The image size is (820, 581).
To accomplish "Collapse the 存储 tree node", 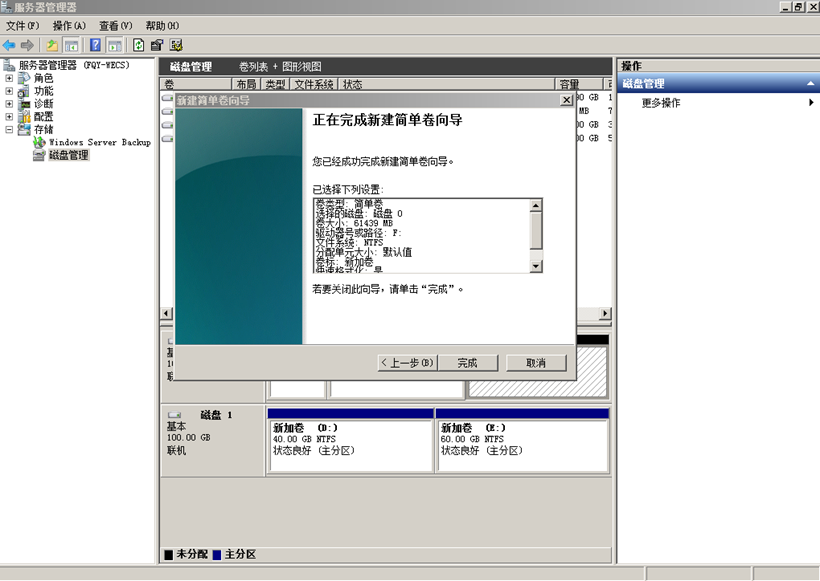I will [9, 129].
